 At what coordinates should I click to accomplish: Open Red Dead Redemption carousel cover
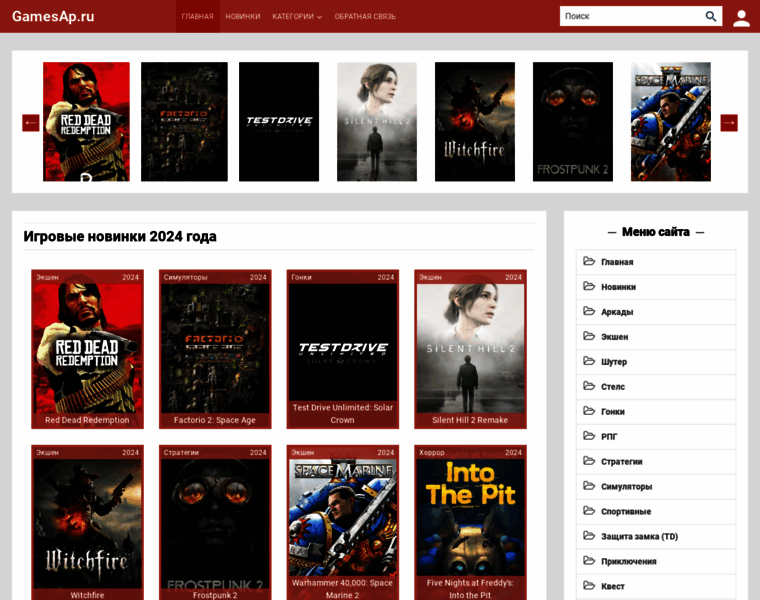(86, 122)
